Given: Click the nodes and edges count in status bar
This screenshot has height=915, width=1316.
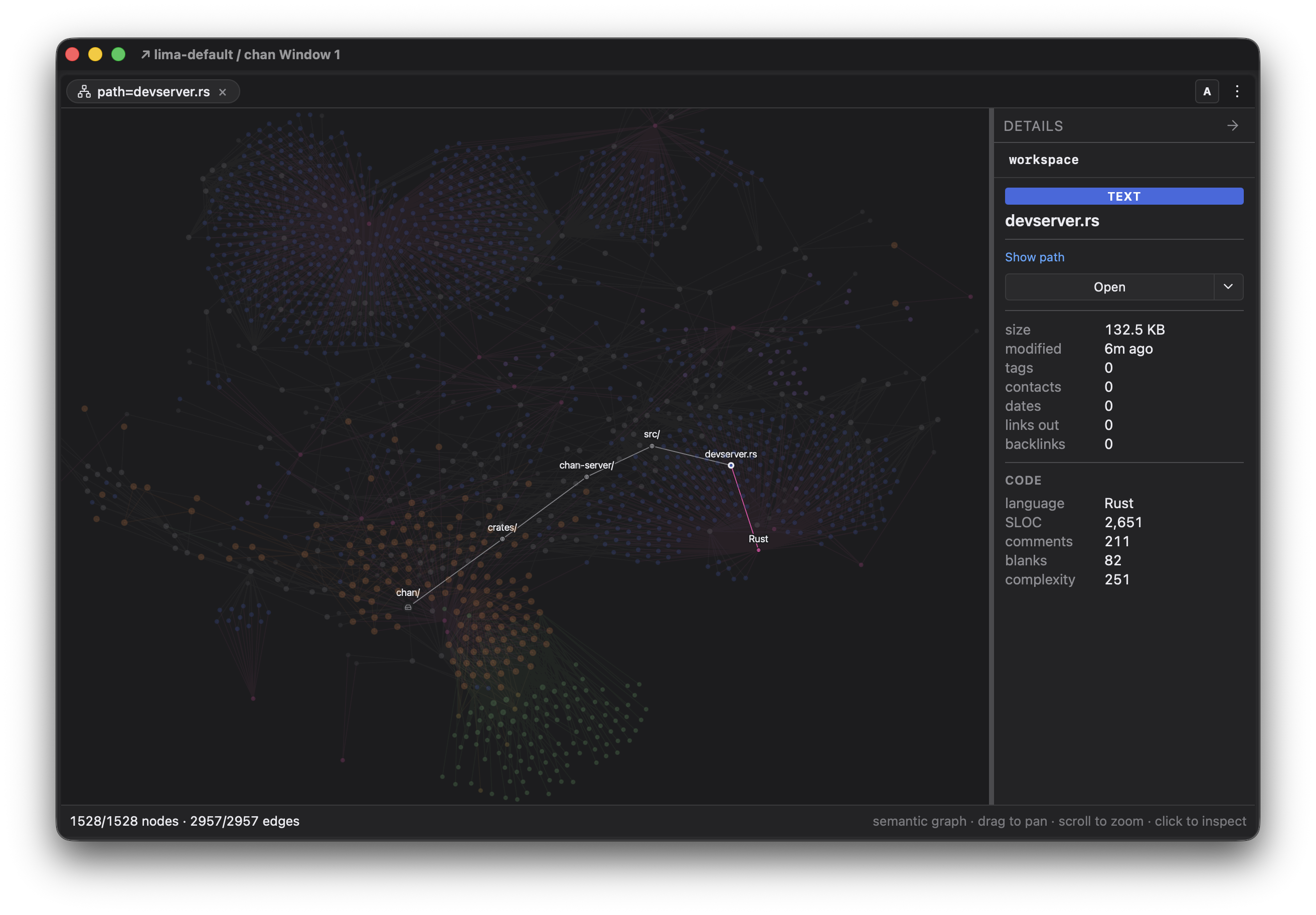Looking at the screenshot, I should click(185, 821).
